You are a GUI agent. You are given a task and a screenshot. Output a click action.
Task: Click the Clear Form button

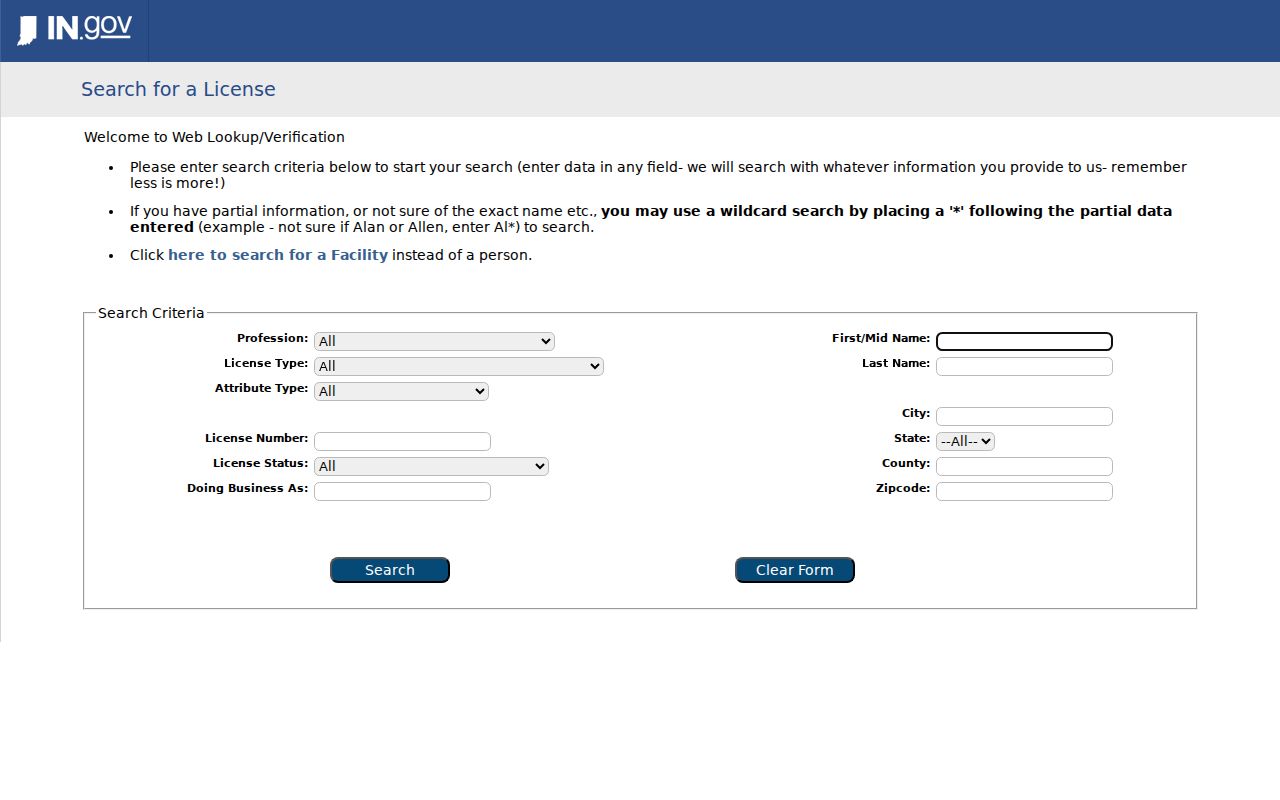(795, 570)
